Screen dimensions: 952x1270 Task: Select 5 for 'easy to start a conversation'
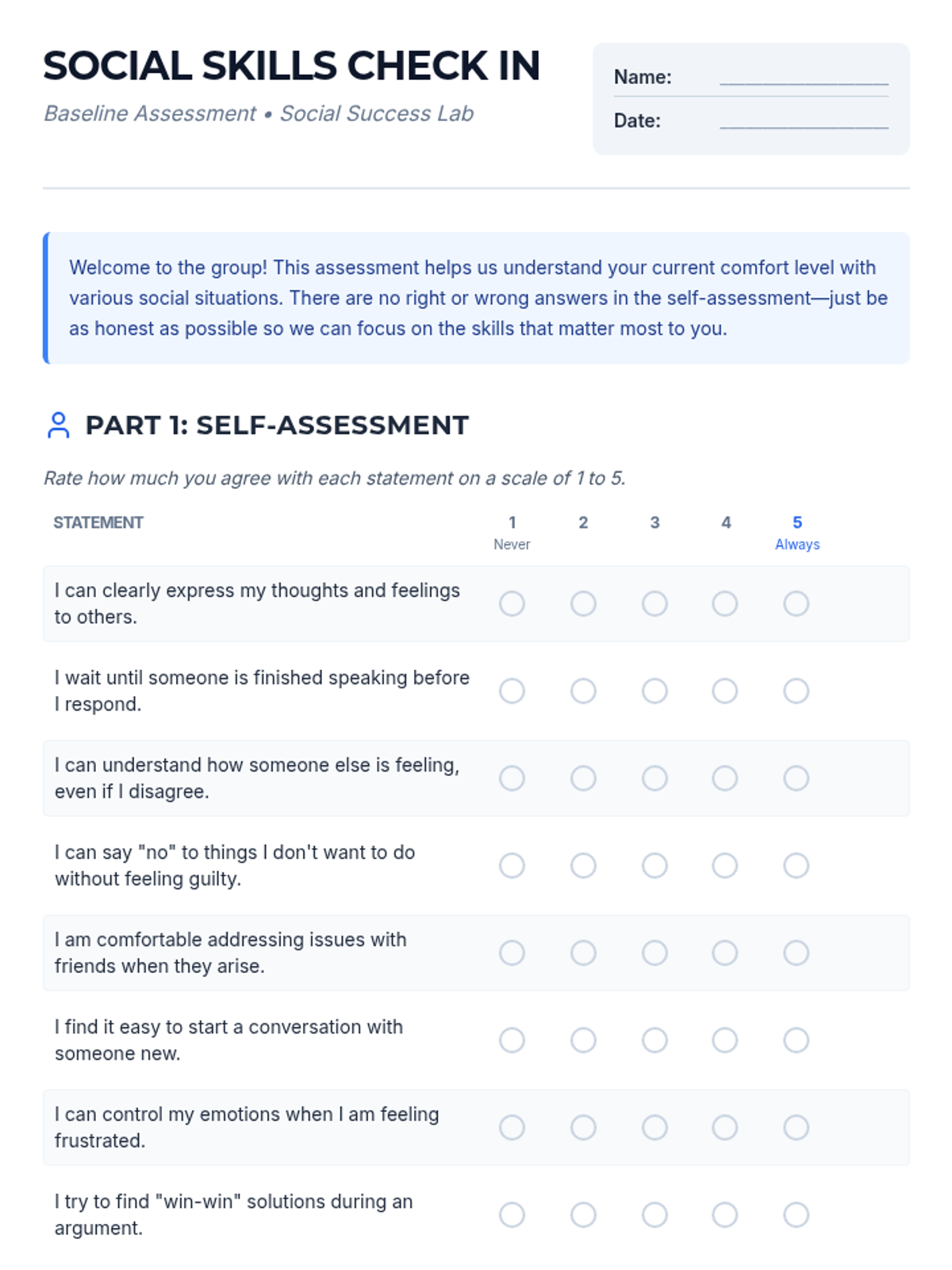click(796, 1041)
